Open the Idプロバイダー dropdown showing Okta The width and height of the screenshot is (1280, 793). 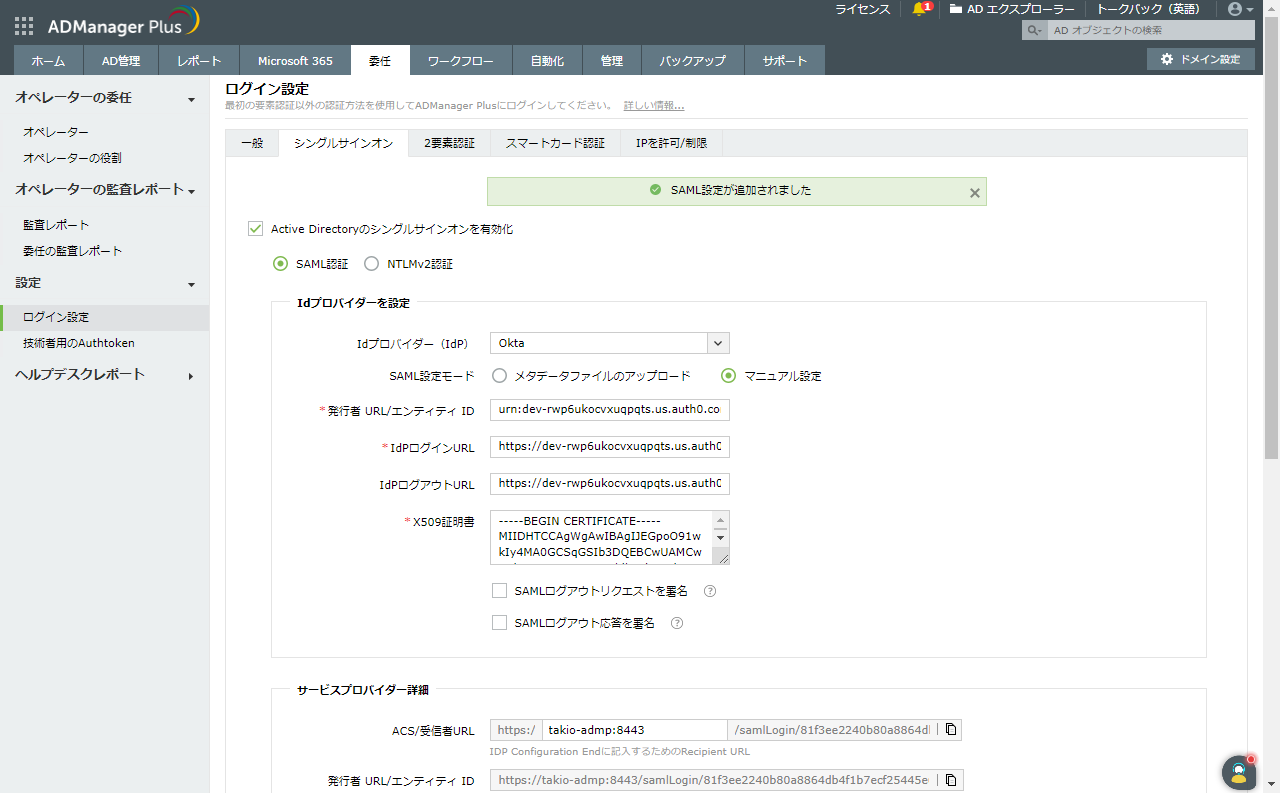[610, 344]
